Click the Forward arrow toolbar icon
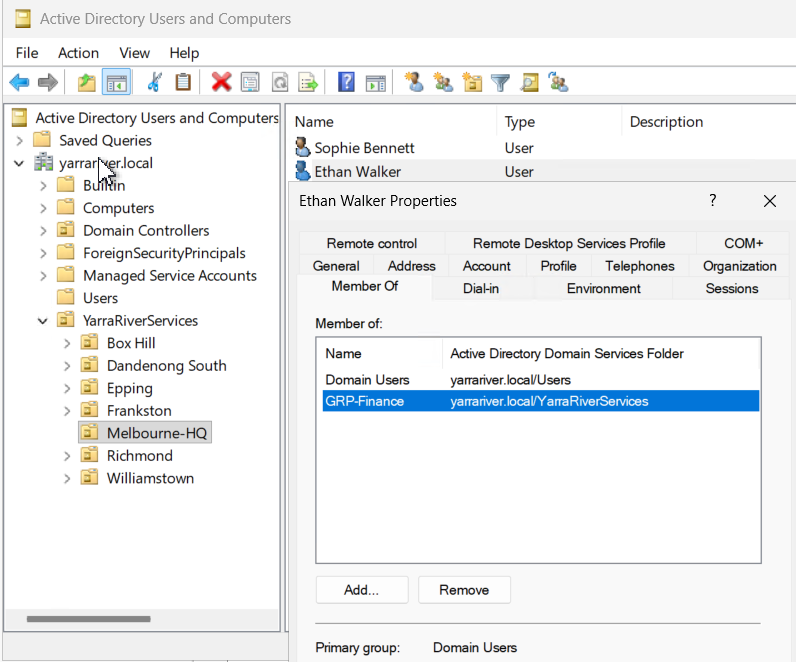This screenshot has height=662, width=796. coord(48,82)
